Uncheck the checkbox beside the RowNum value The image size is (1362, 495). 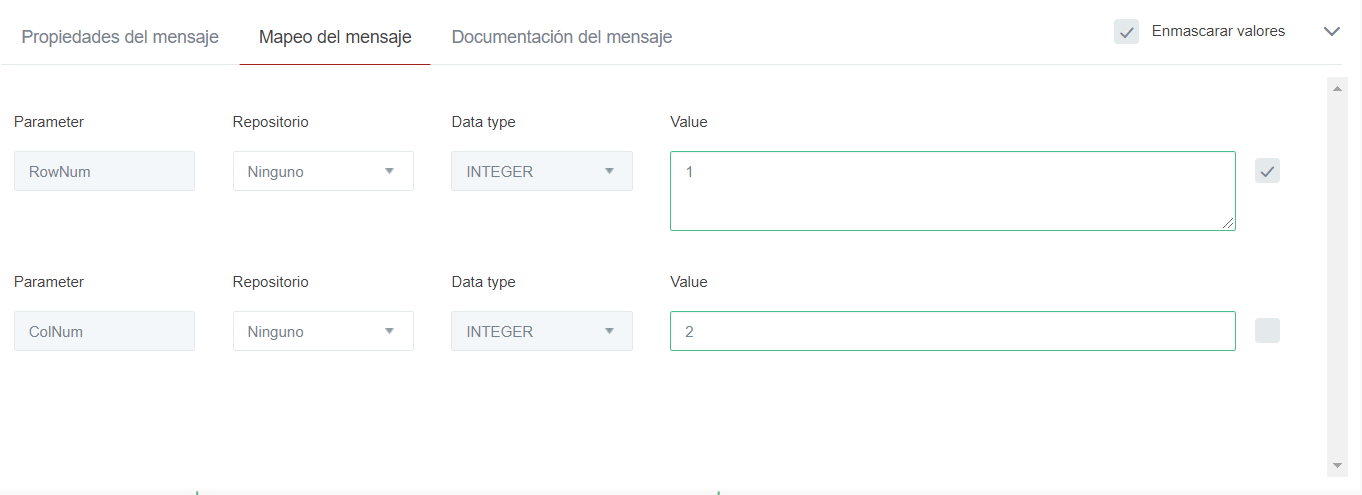[1267, 171]
